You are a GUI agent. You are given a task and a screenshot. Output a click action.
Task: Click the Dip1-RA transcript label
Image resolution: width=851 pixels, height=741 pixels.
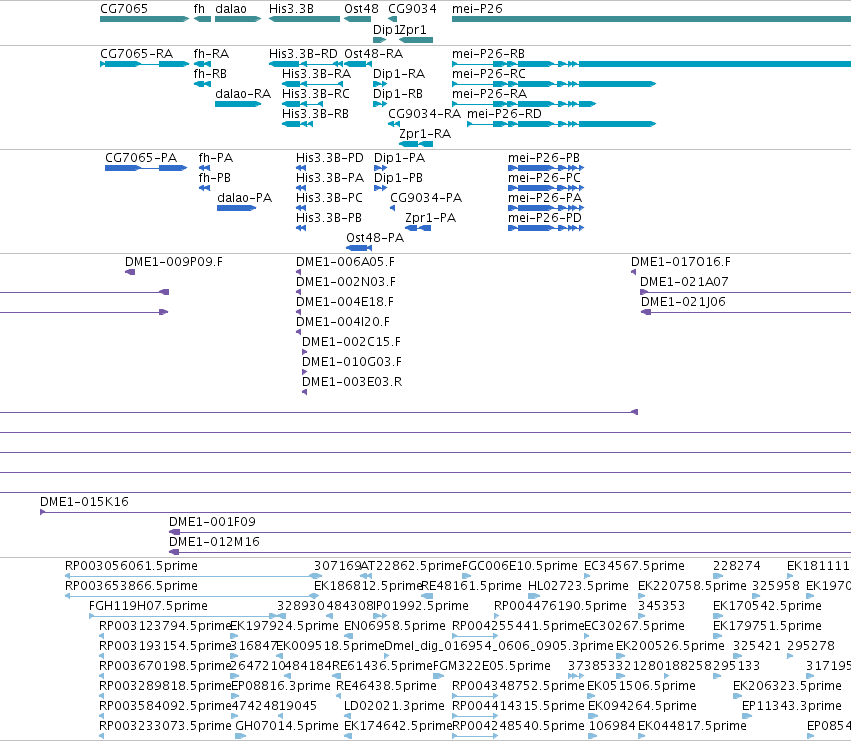click(x=399, y=74)
